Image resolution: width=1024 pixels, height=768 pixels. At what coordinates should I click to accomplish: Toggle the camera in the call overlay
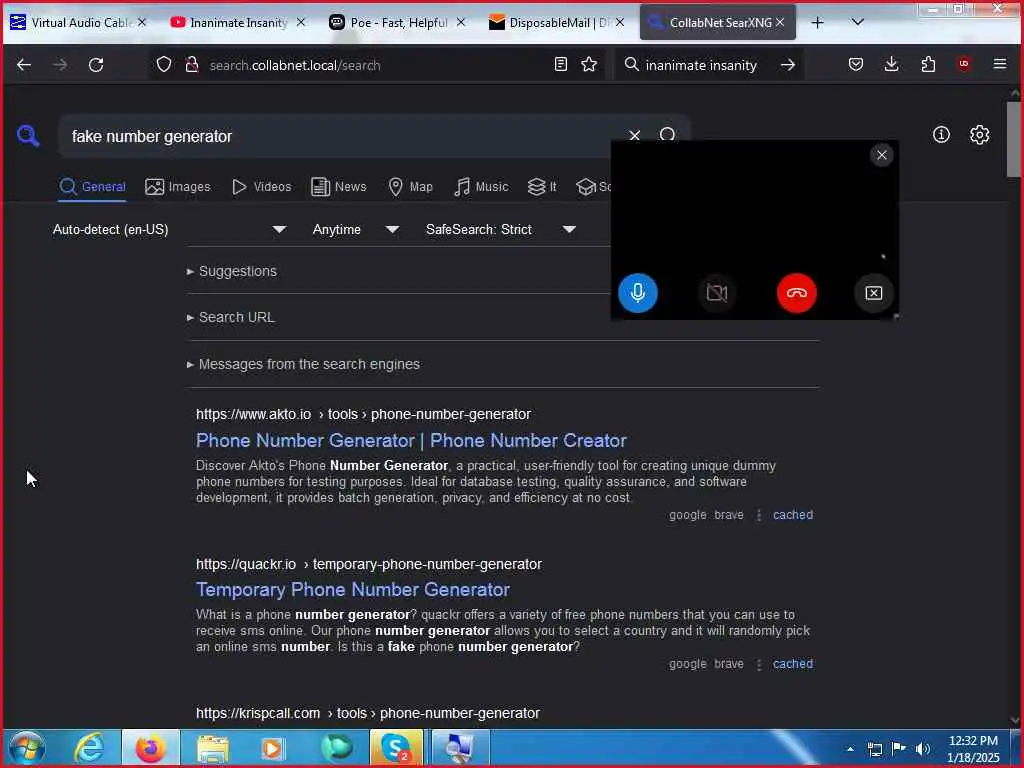pyautogui.click(x=716, y=293)
